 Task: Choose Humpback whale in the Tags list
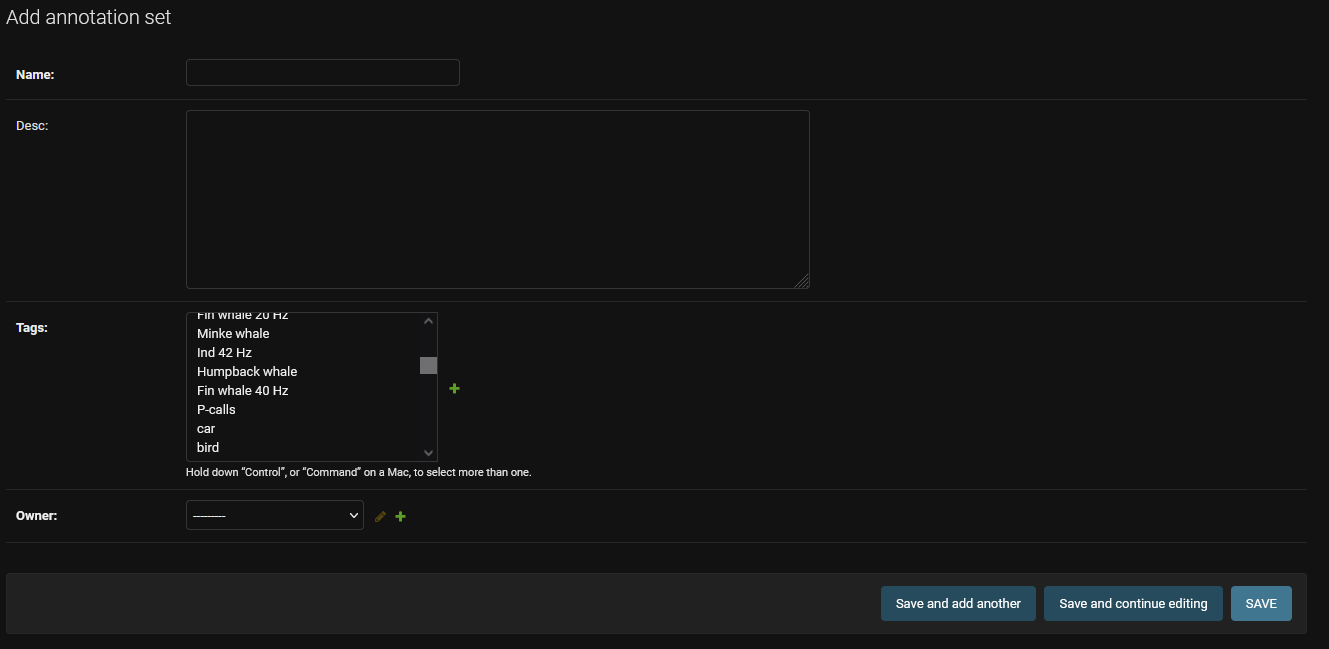pyautogui.click(x=247, y=371)
